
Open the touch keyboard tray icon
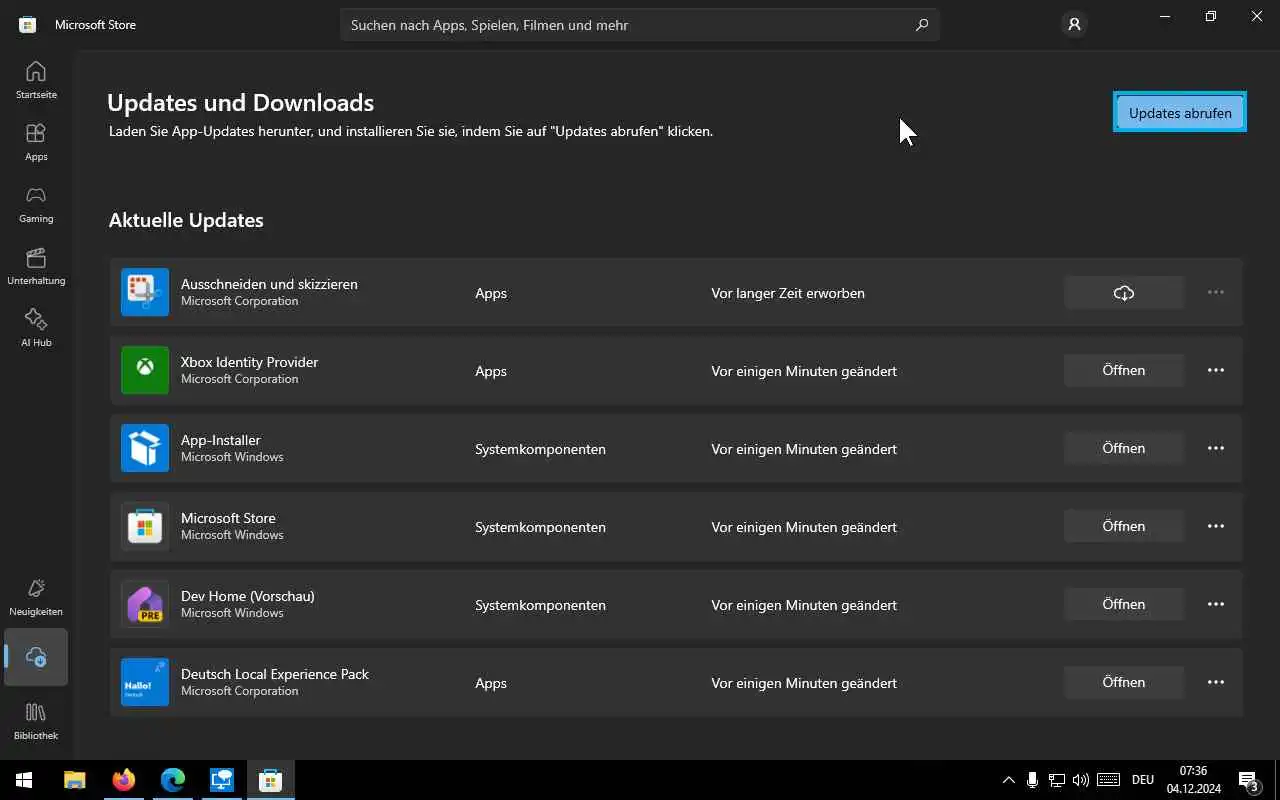pyautogui.click(x=1108, y=780)
